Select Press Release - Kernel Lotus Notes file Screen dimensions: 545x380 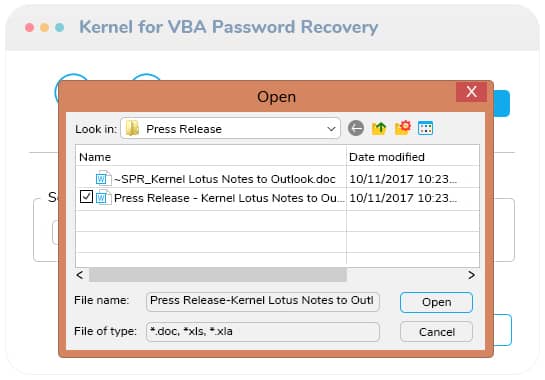(x=229, y=198)
